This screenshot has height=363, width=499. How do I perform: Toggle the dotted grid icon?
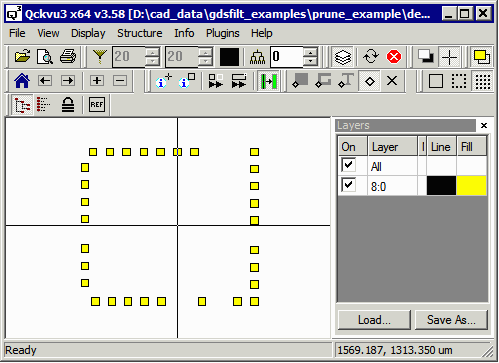tap(482, 81)
